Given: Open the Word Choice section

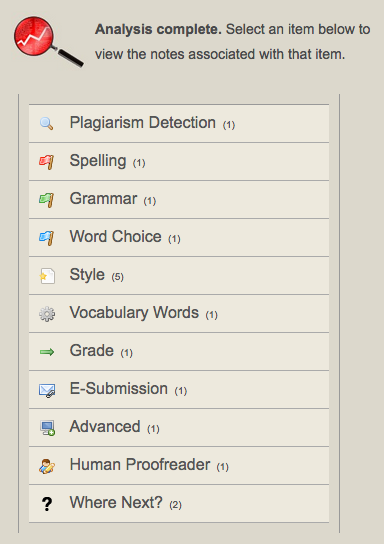Looking at the screenshot, I should 179,238.
